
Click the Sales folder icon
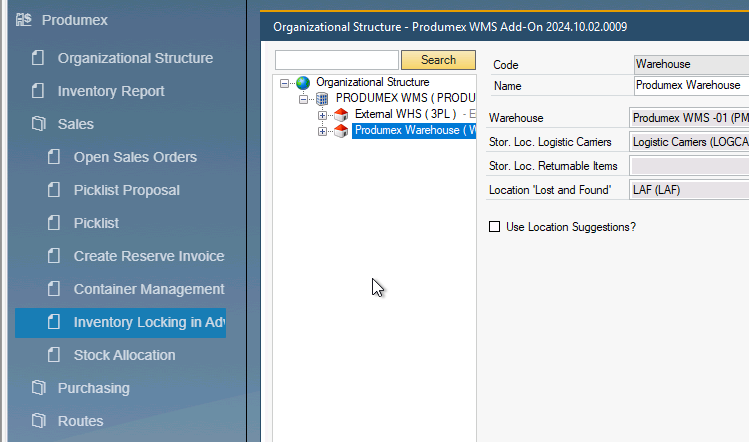[x=39, y=124]
